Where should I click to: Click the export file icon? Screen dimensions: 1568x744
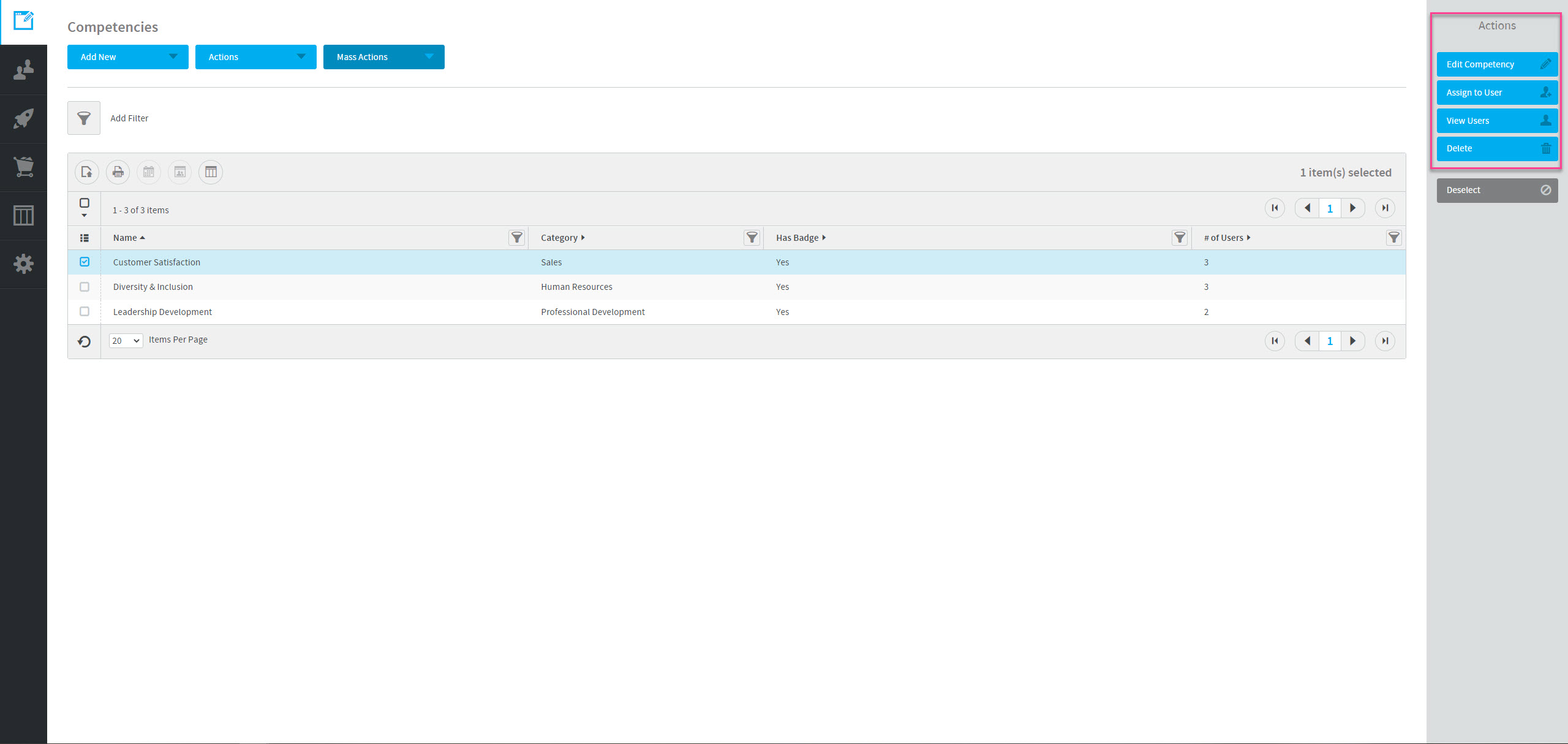[x=86, y=172]
